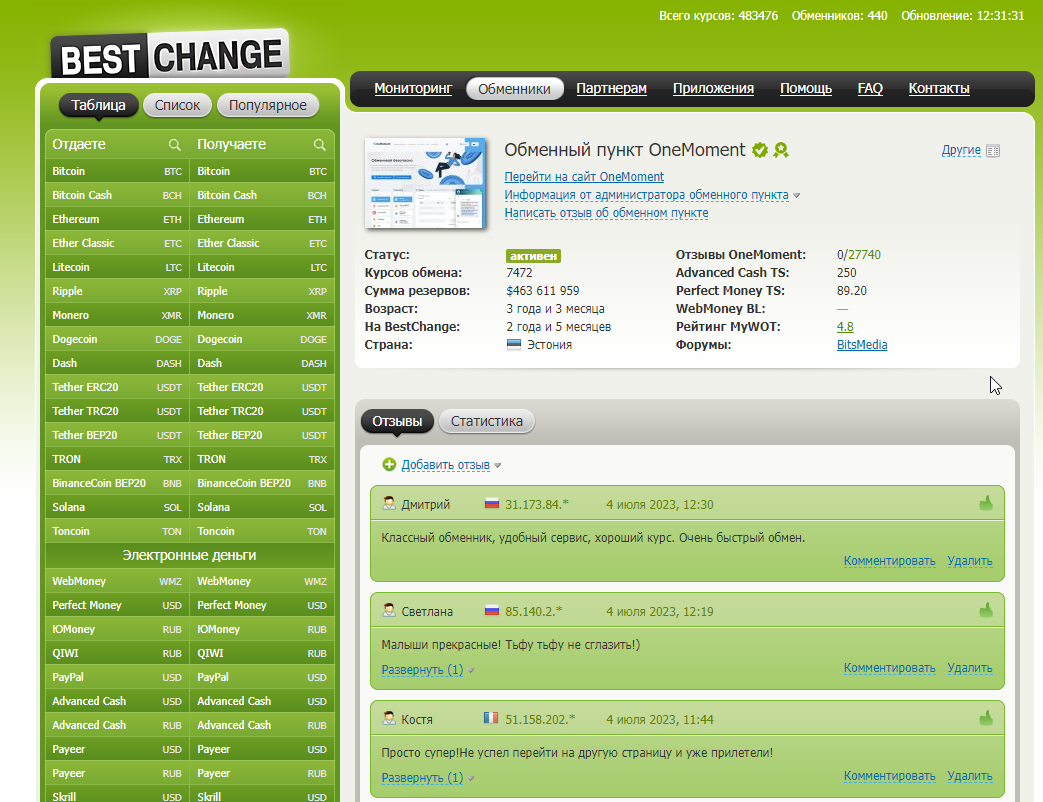Image resolution: width=1043 pixels, height=802 pixels.
Task: Select Dogecoin in the Отдаете column
Action: (x=117, y=339)
